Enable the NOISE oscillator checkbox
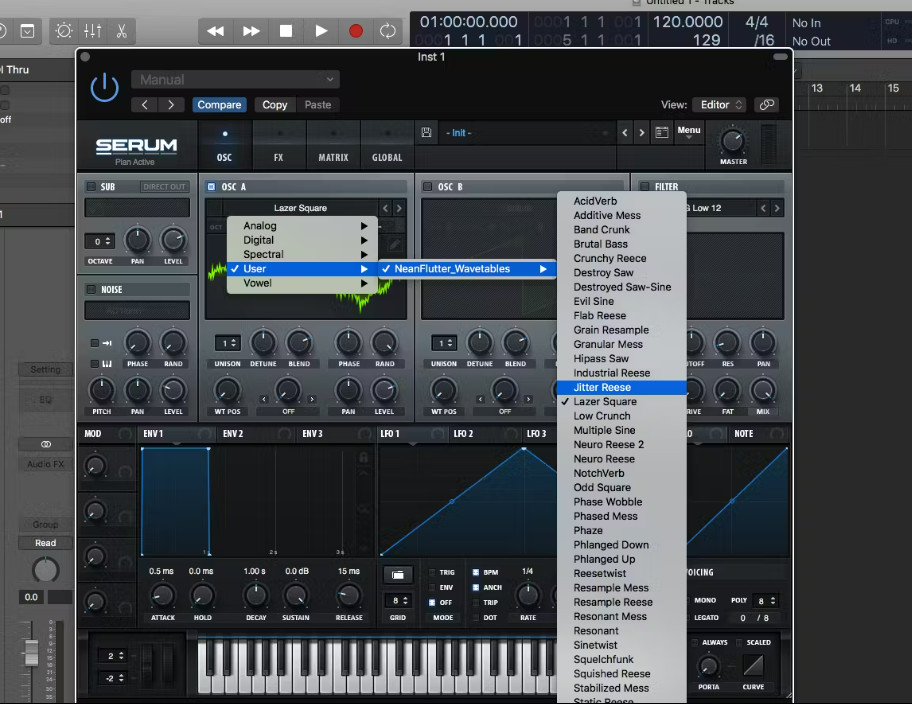Image resolution: width=912 pixels, height=704 pixels. tap(92, 290)
